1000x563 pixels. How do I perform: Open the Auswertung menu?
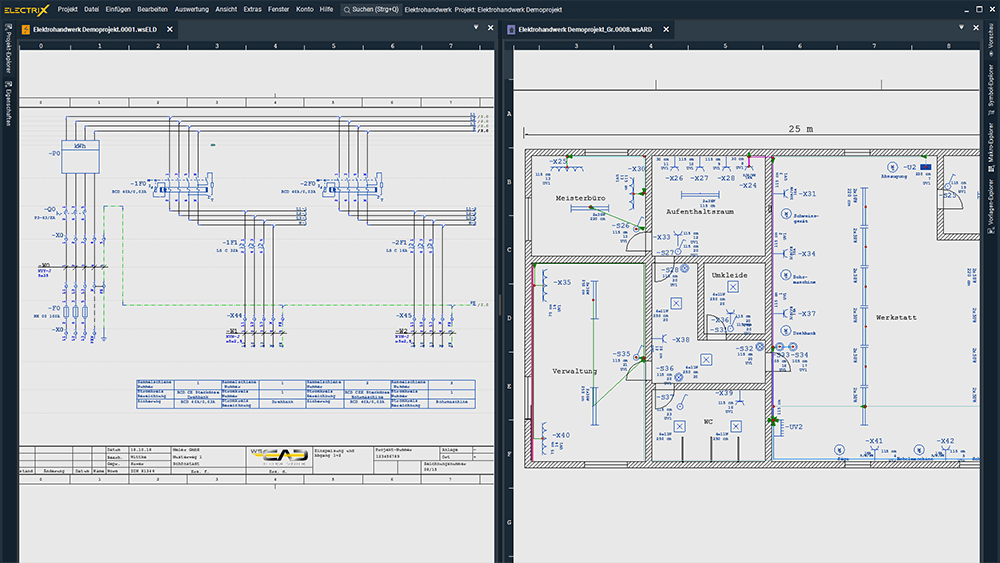tap(191, 10)
